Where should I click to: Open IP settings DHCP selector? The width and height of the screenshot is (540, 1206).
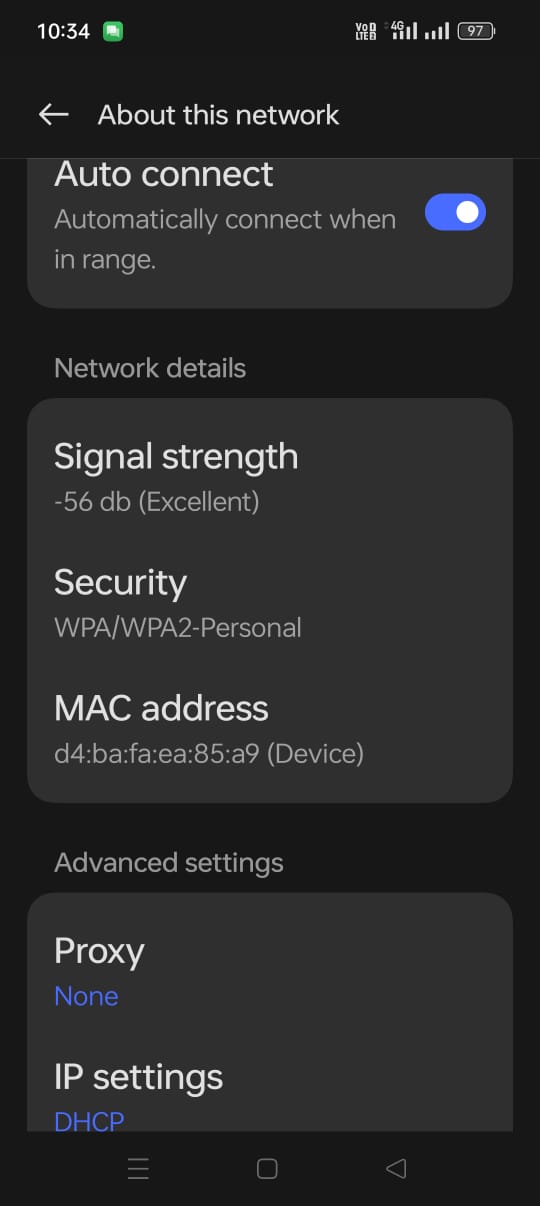click(x=270, y=1092)
